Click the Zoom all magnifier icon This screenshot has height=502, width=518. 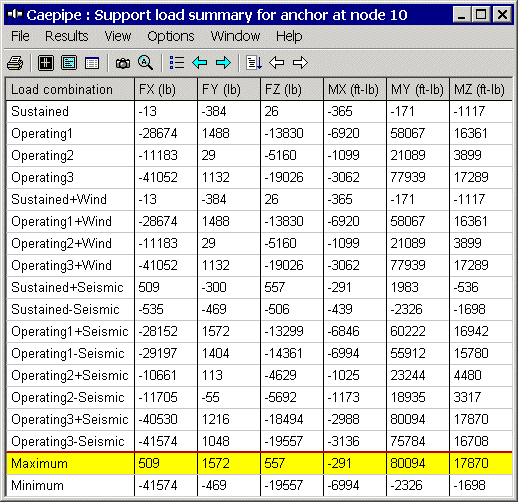coord(145,63)
